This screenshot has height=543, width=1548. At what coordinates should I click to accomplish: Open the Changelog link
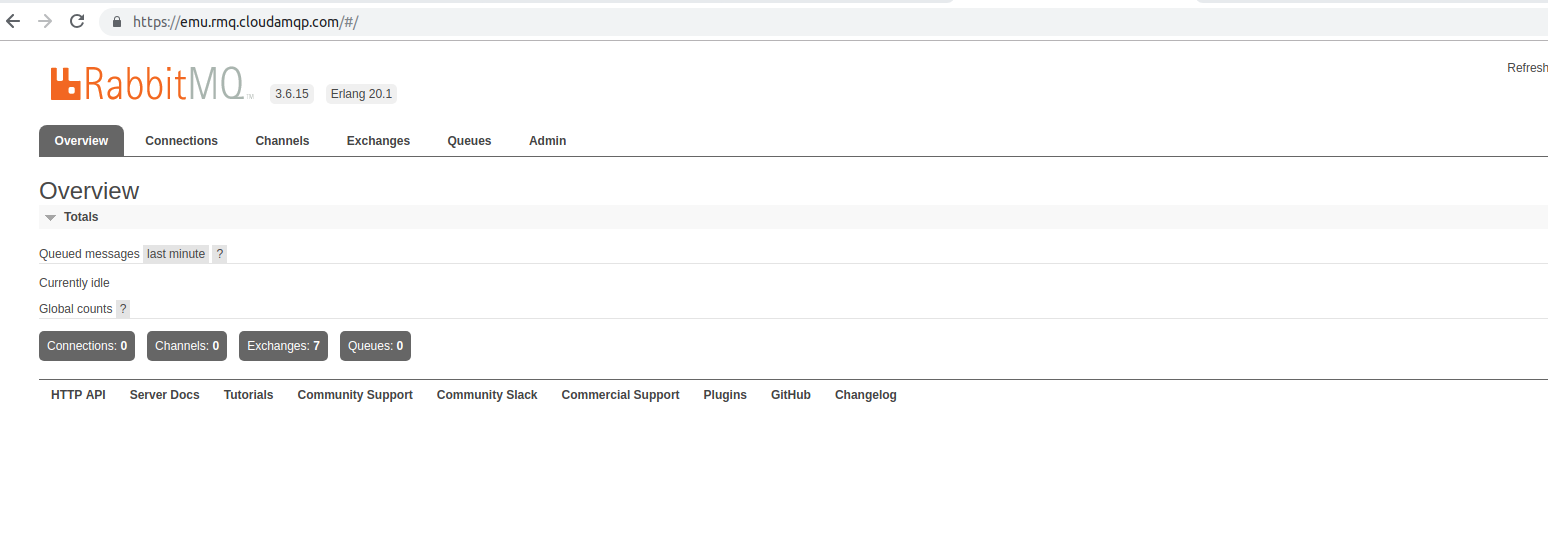[866, 395]
